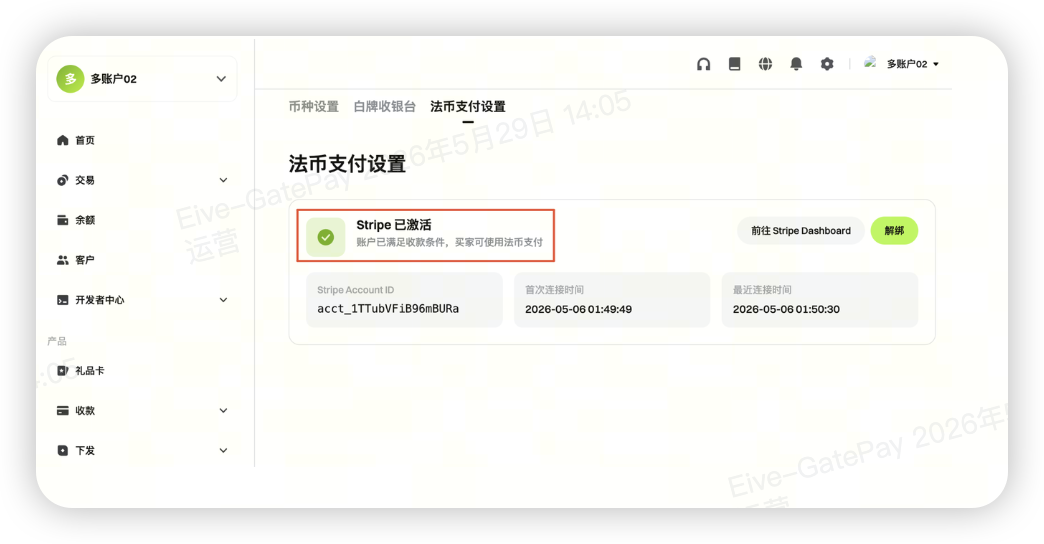Click the 礼品卡 gift card icon

(63, 370)
